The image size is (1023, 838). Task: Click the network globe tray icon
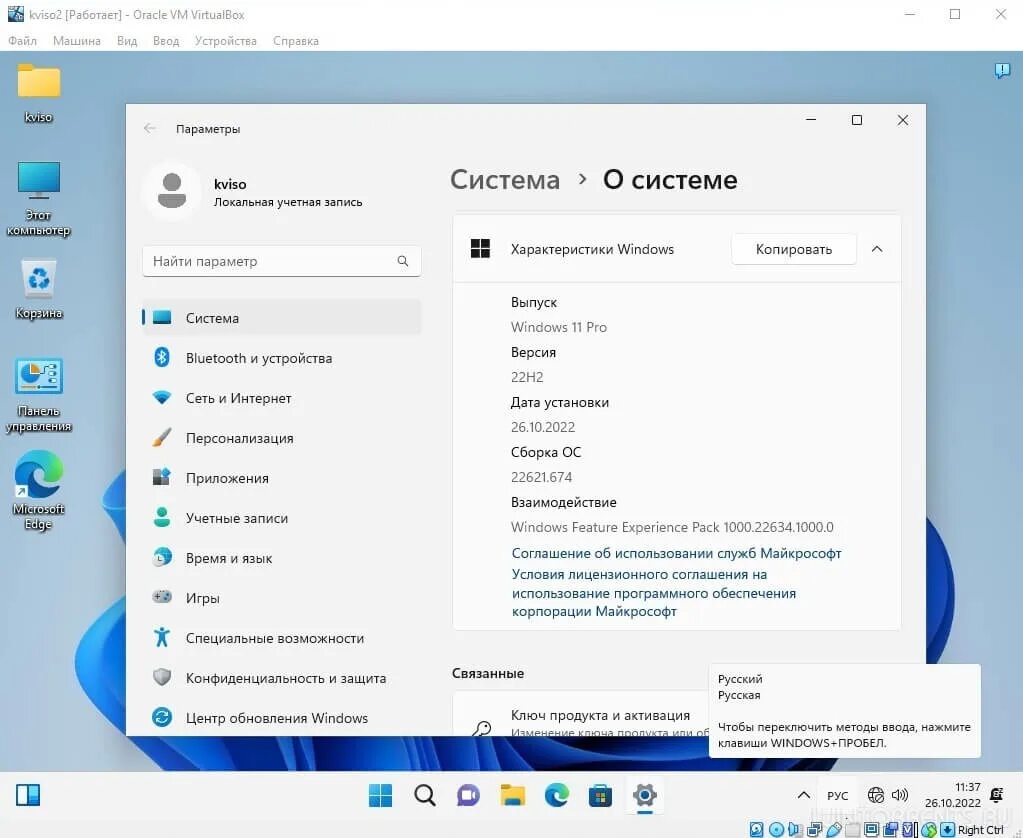point(876,795)
